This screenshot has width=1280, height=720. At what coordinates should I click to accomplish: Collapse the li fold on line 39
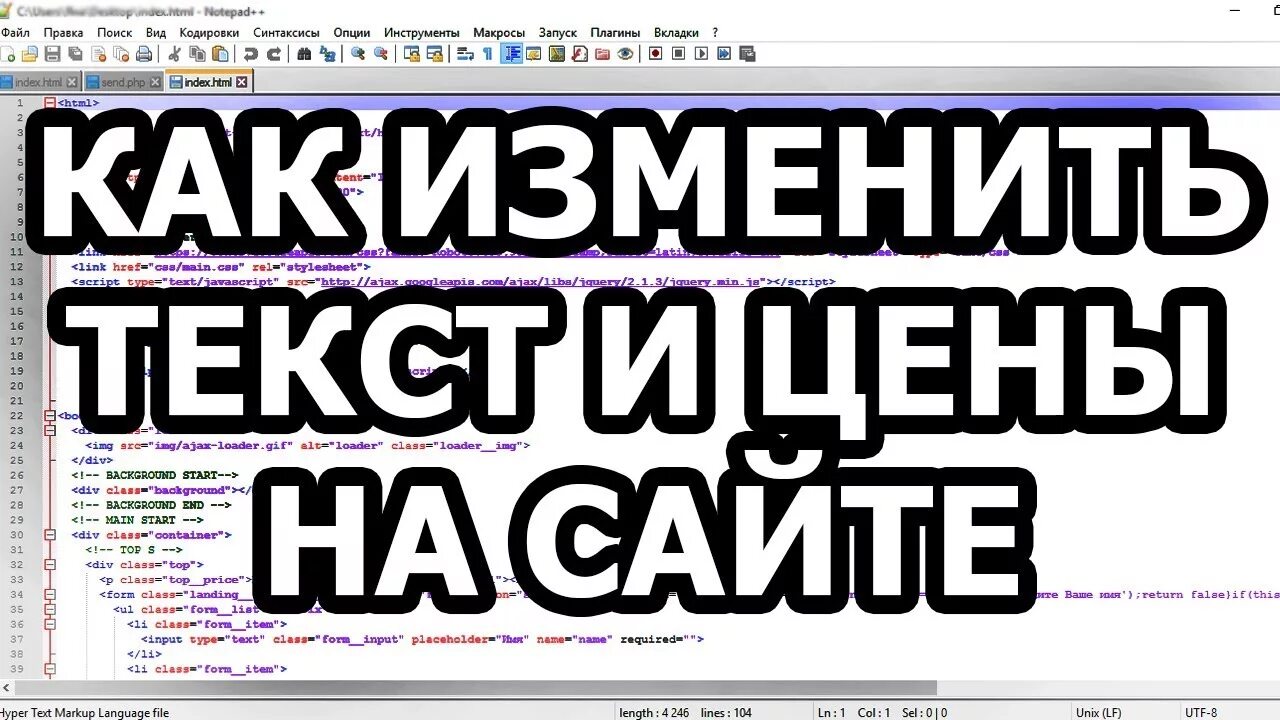coord(50,668)
